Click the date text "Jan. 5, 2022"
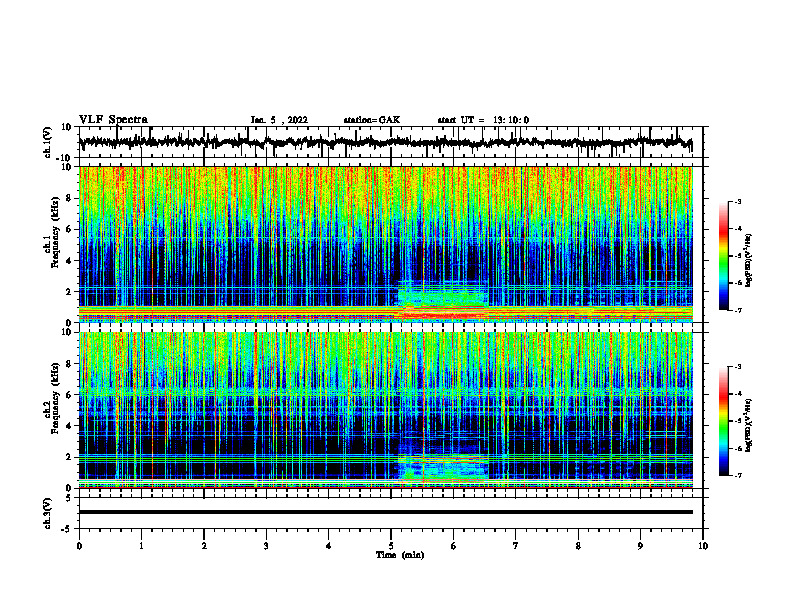 coord(279,120)
